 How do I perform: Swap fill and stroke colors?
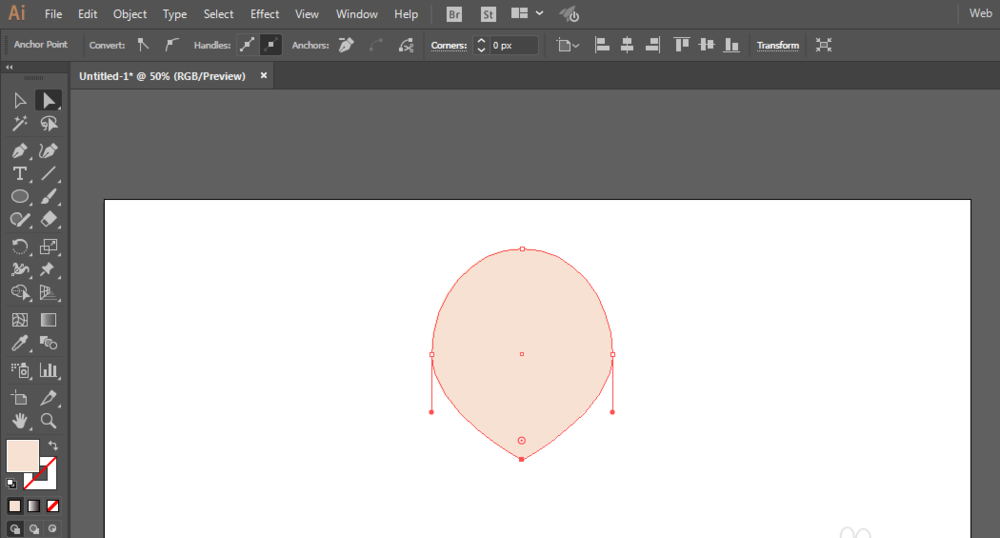point(53,446)
